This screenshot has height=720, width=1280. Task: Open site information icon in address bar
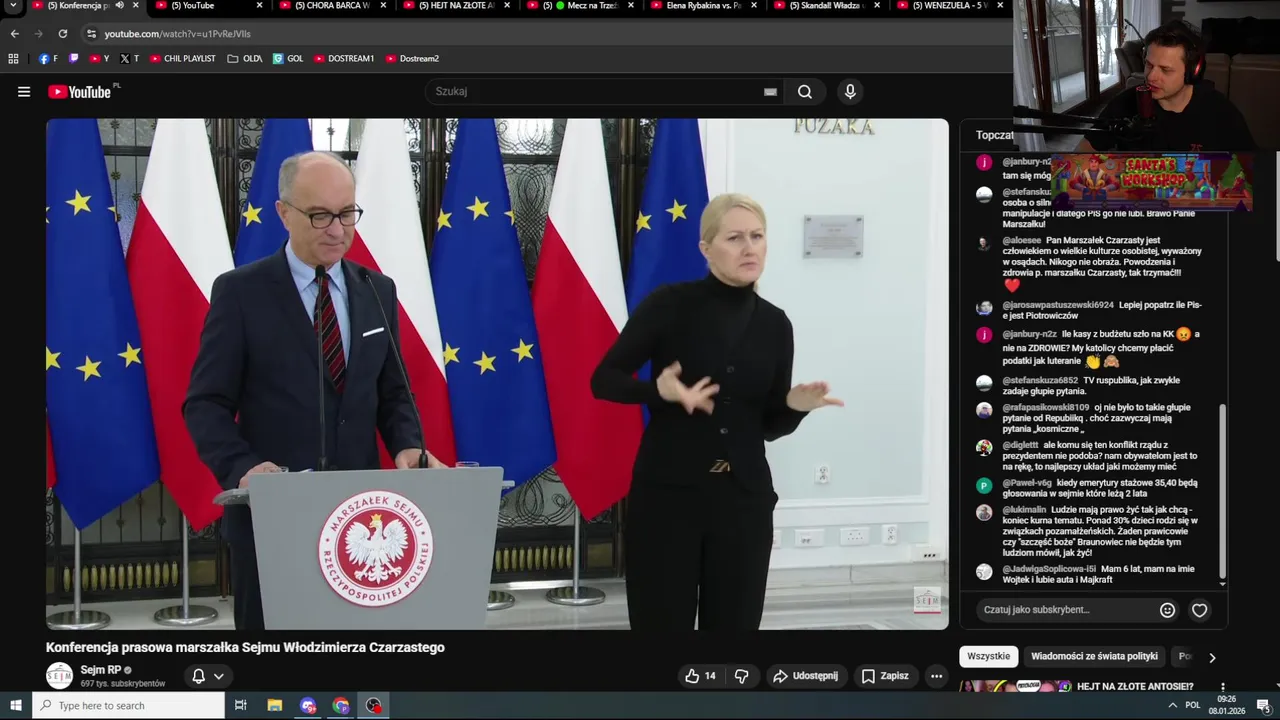pyautogui.click(x=91, y=34)
